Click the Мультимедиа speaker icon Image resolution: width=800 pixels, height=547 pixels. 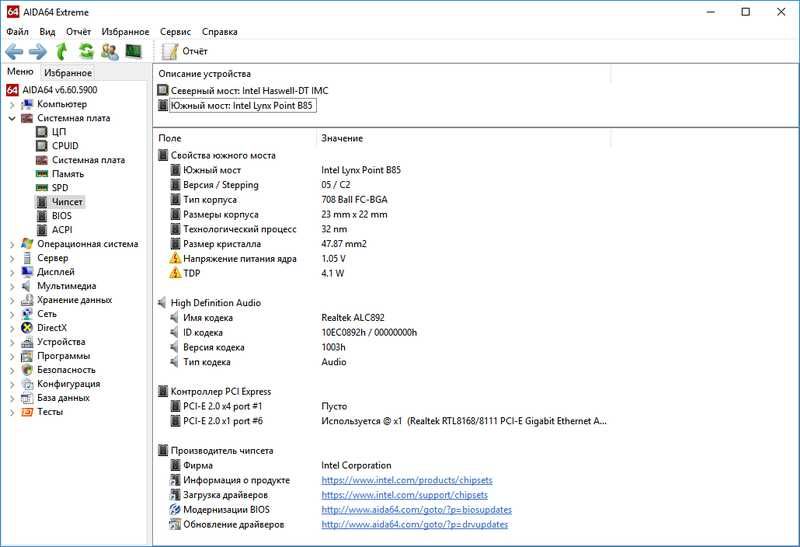coord(27,286)
